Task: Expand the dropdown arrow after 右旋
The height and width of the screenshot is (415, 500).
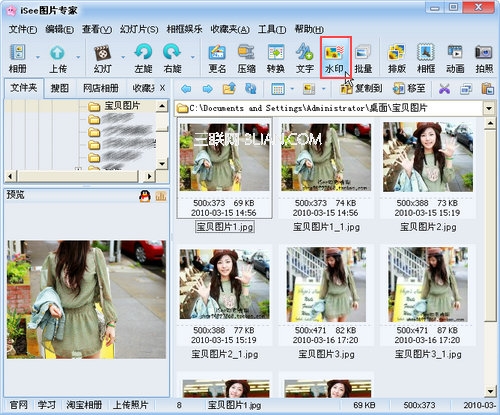Action: [192, 57]
